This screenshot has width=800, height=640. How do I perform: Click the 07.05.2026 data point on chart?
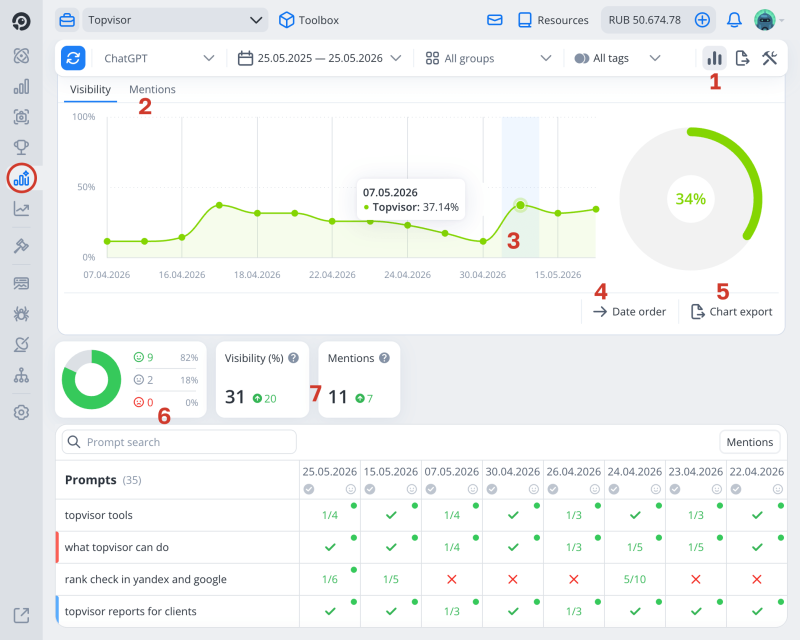click(x=520, y=205)
